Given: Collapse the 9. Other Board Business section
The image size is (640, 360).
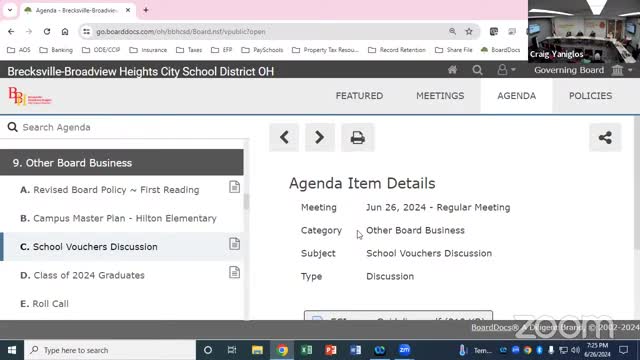Looking at the screenshot, I should [x=122, y=162].
